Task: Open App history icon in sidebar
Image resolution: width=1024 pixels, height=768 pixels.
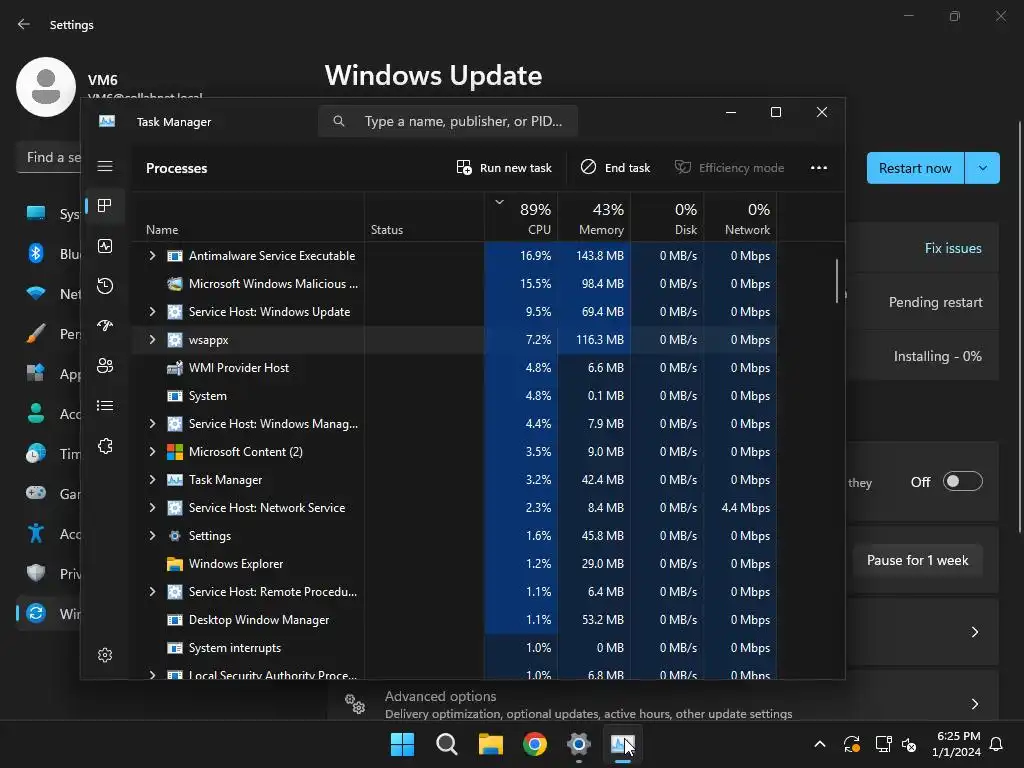Action: click(104, 286)
